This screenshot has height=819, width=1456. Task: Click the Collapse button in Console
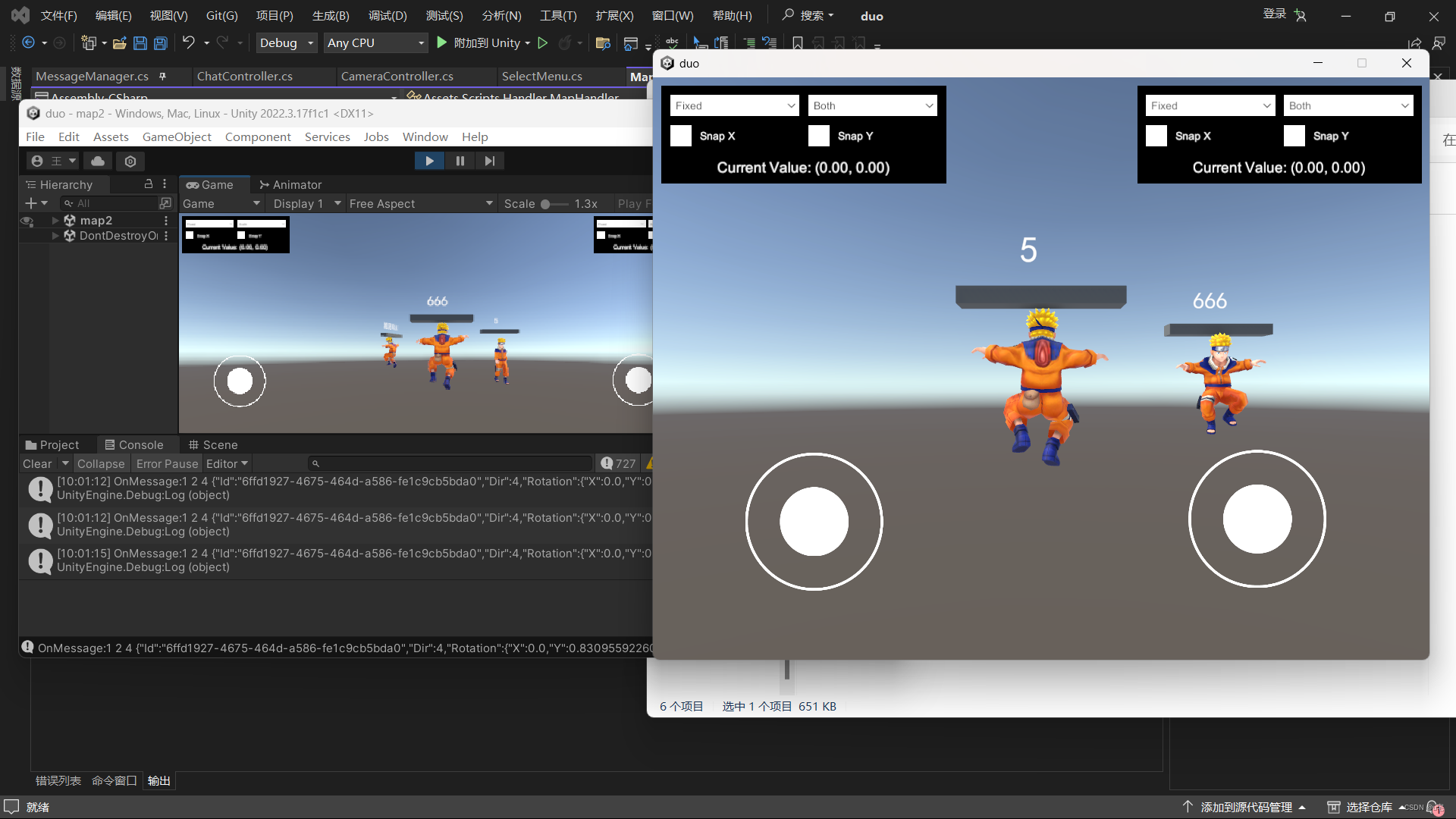[101, 463]
